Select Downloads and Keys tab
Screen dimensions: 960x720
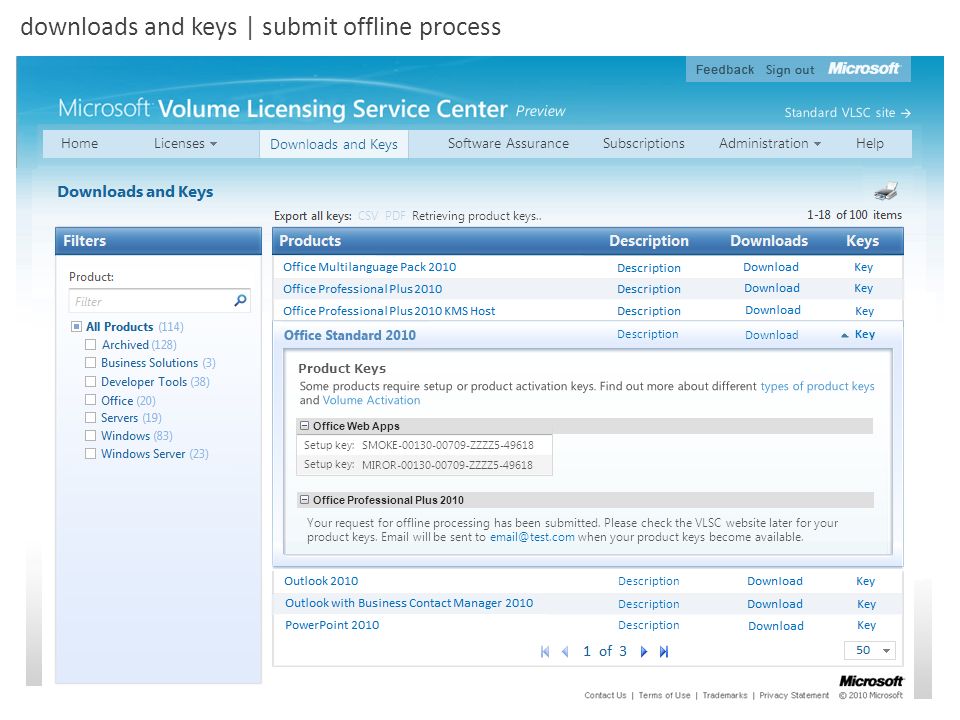pyautogui.click(x=334, y=144)
